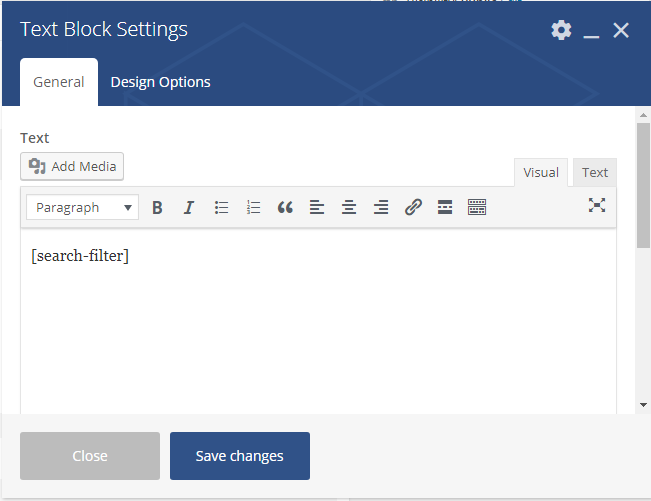Open the settings gear menu
651x501 pixels.
pyautogui.click(x=561, y=30)
